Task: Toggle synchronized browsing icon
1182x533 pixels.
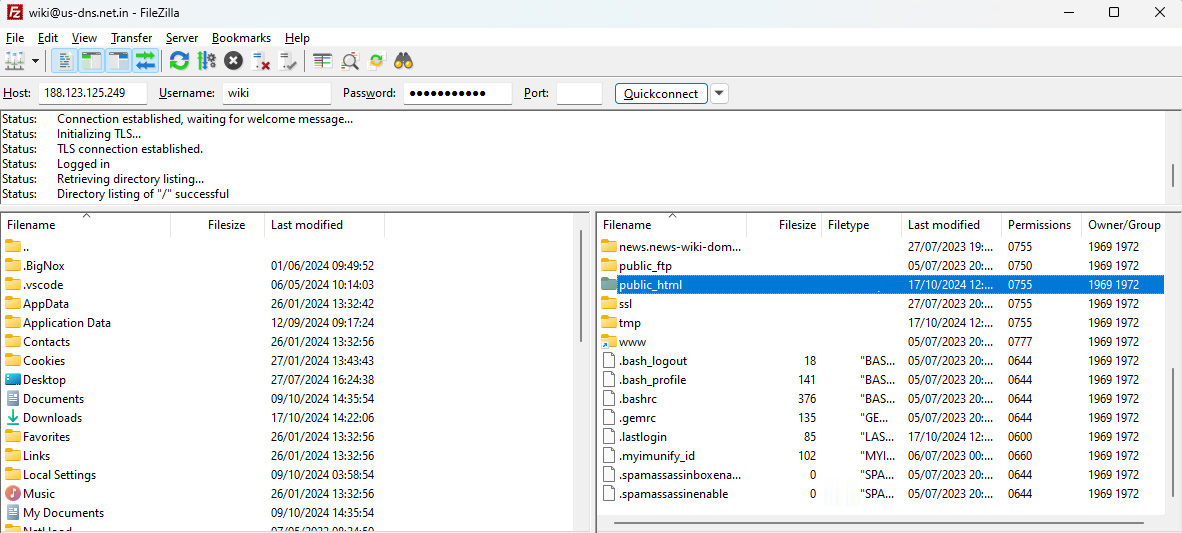Action: [x=376, y=61]
